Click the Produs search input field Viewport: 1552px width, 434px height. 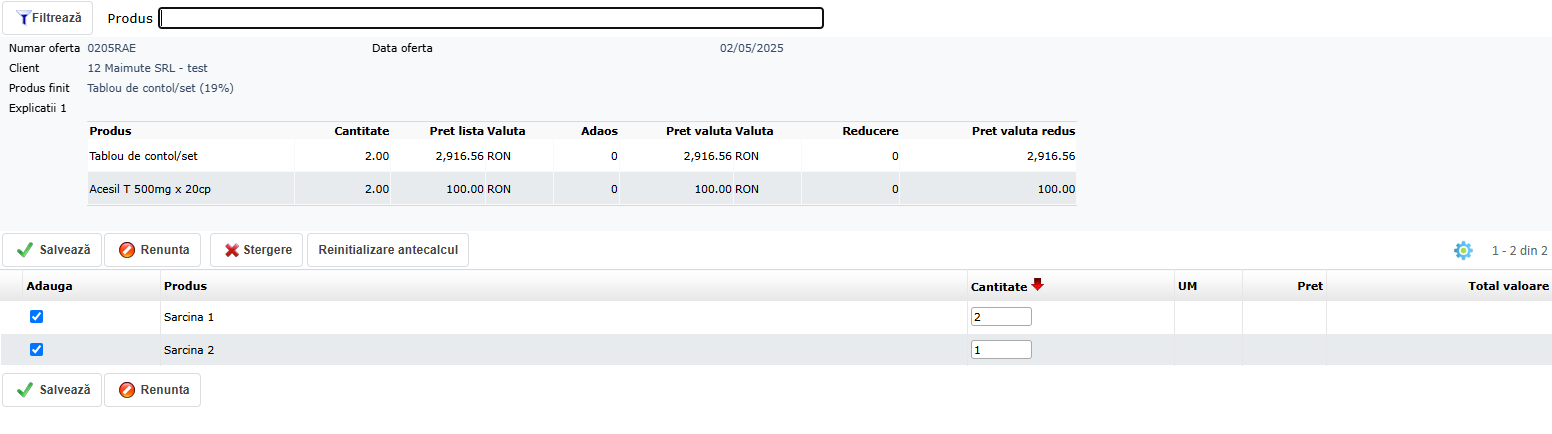490,18
